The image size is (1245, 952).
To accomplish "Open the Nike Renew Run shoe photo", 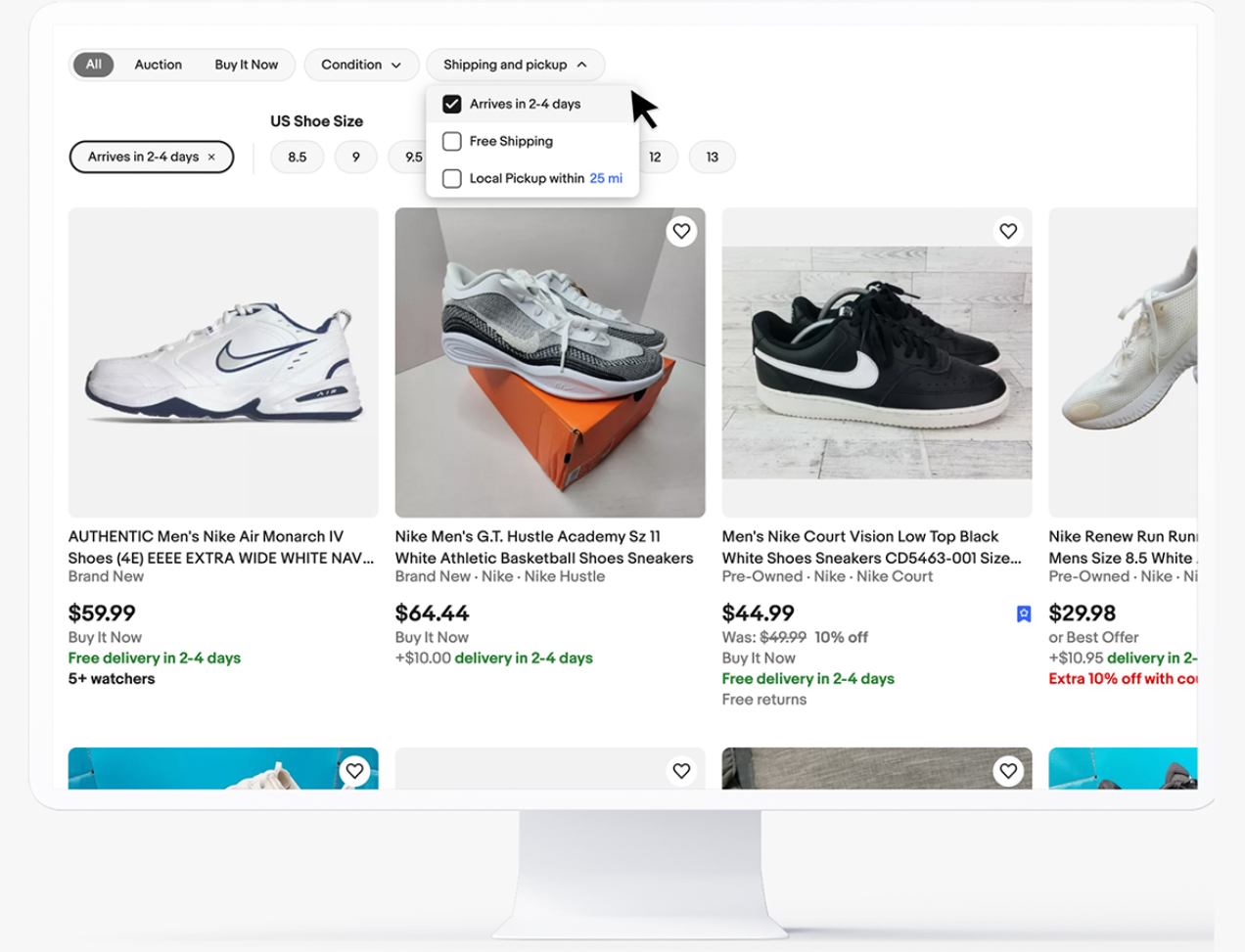I will tap(1123, 362).
